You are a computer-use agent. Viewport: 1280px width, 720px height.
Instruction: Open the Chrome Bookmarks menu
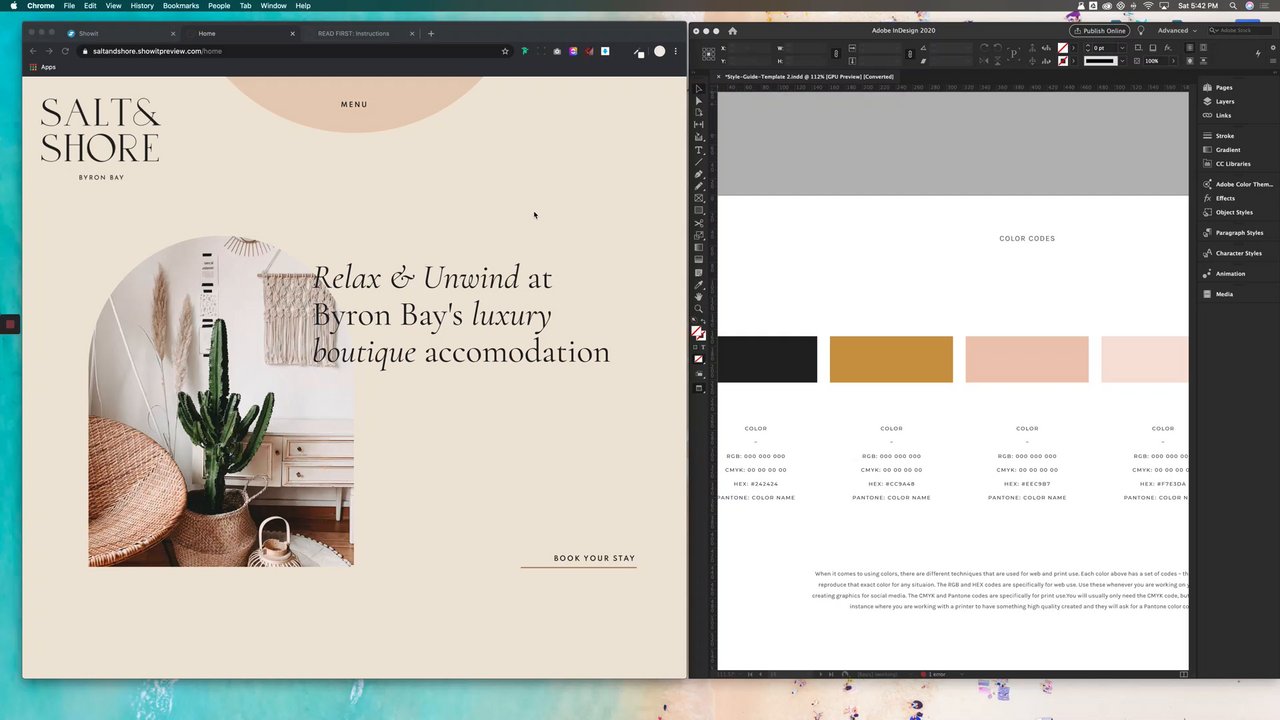pyautogui.click(x=181, y=6)
